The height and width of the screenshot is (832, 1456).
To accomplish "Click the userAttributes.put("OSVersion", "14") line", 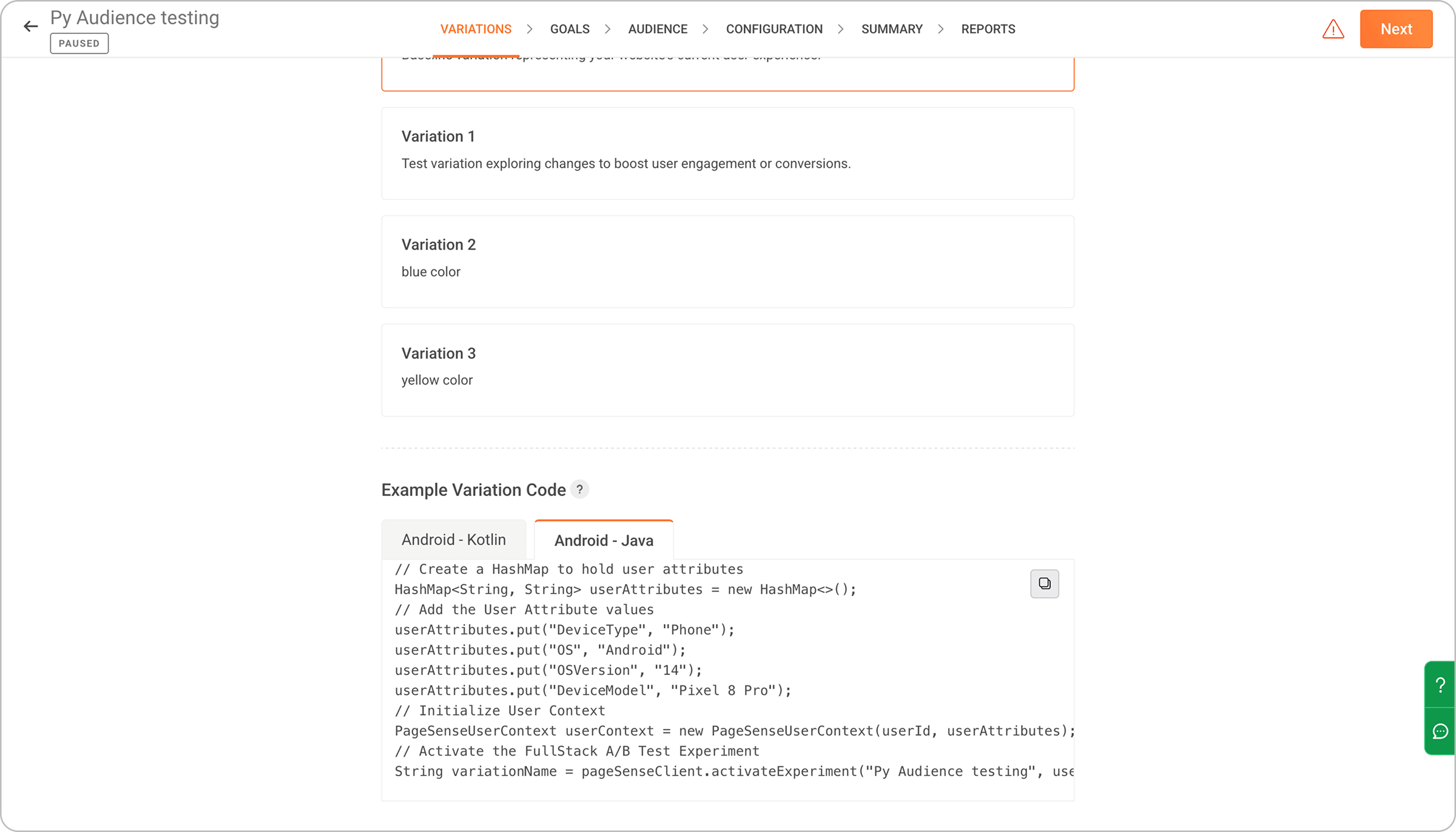I will (x=548, y=670).
